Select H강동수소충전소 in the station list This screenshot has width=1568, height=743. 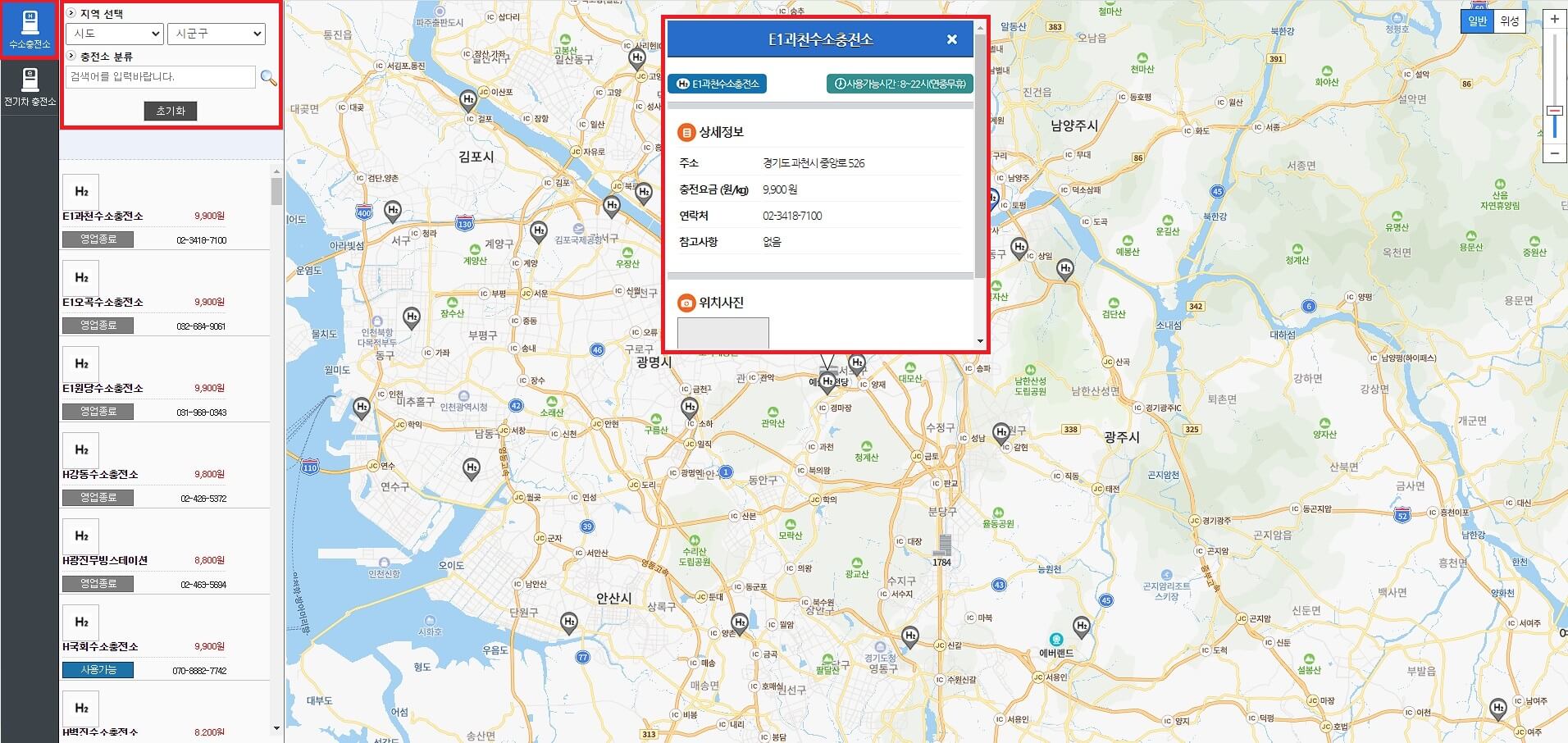pos(100,474)
